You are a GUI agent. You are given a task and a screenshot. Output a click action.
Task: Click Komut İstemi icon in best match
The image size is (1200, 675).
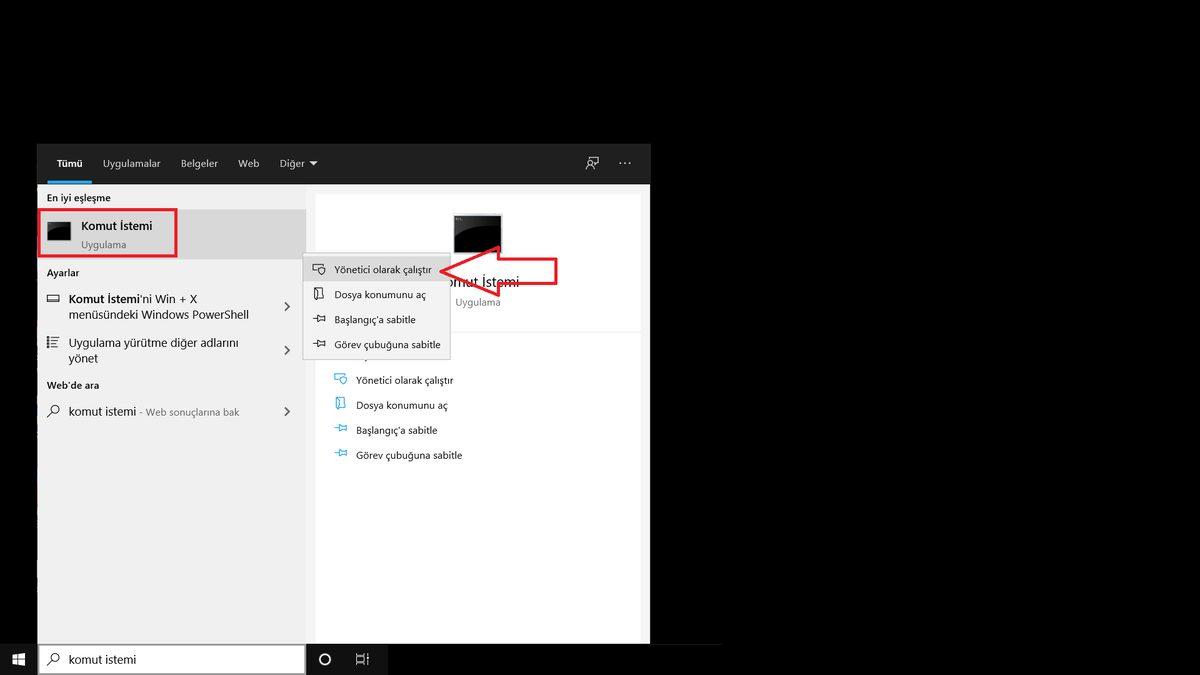pyautogui.click(x=59, y=232)
